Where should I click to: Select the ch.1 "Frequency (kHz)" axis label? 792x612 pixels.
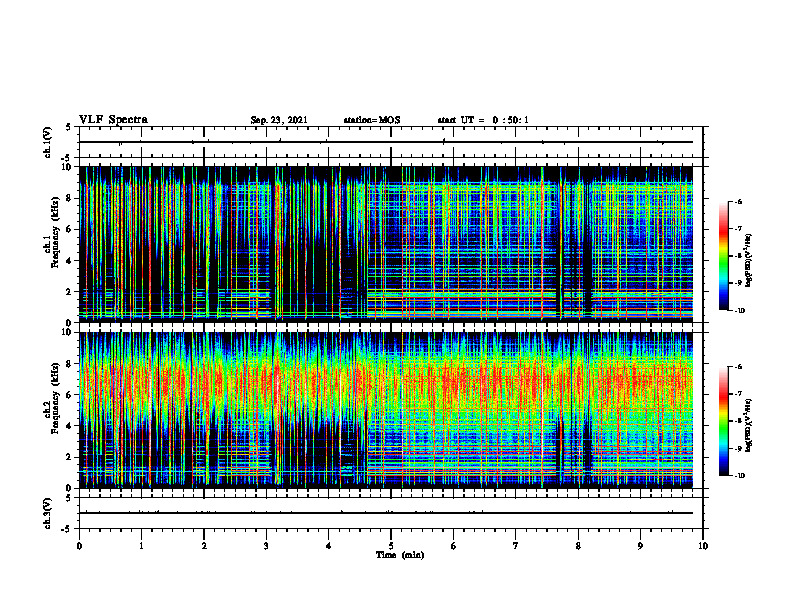(55, 233)
